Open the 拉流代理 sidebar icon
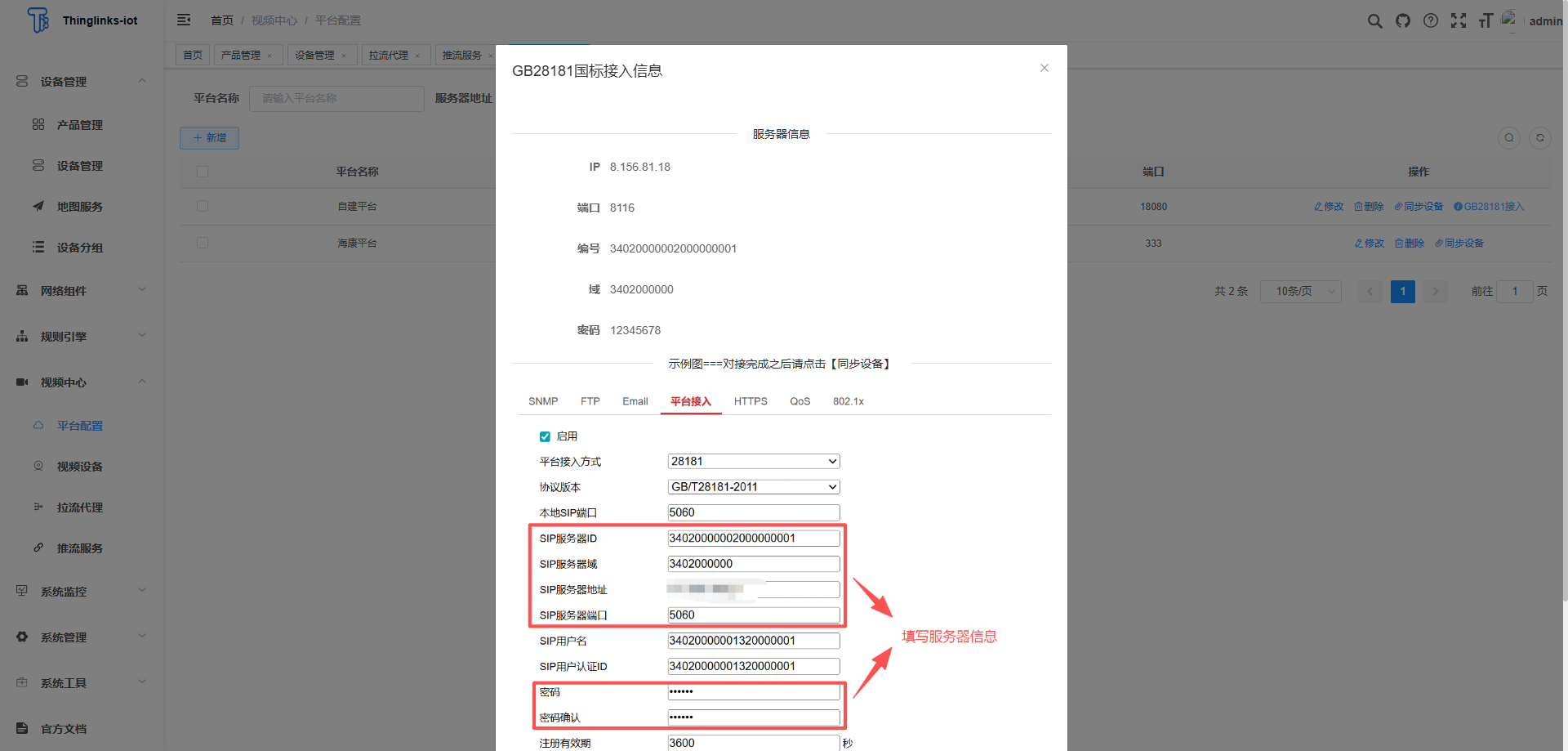The width and height of the screenshot is (1568, 751). (38, 507)
